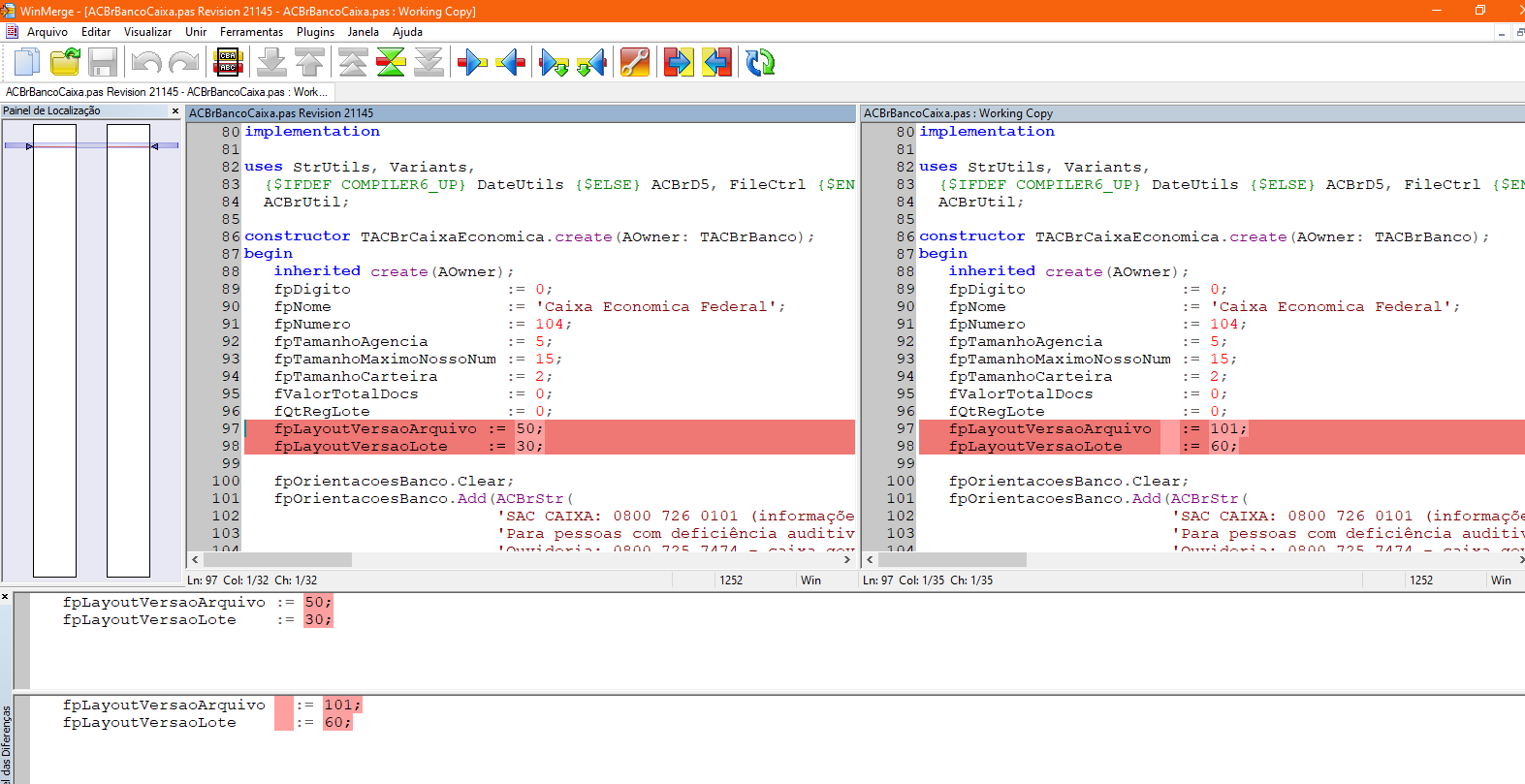Image resolution: width=1525 pixels, height=784 pixels.
Task: Close the diff pane at the bottom
Action: 5,597
